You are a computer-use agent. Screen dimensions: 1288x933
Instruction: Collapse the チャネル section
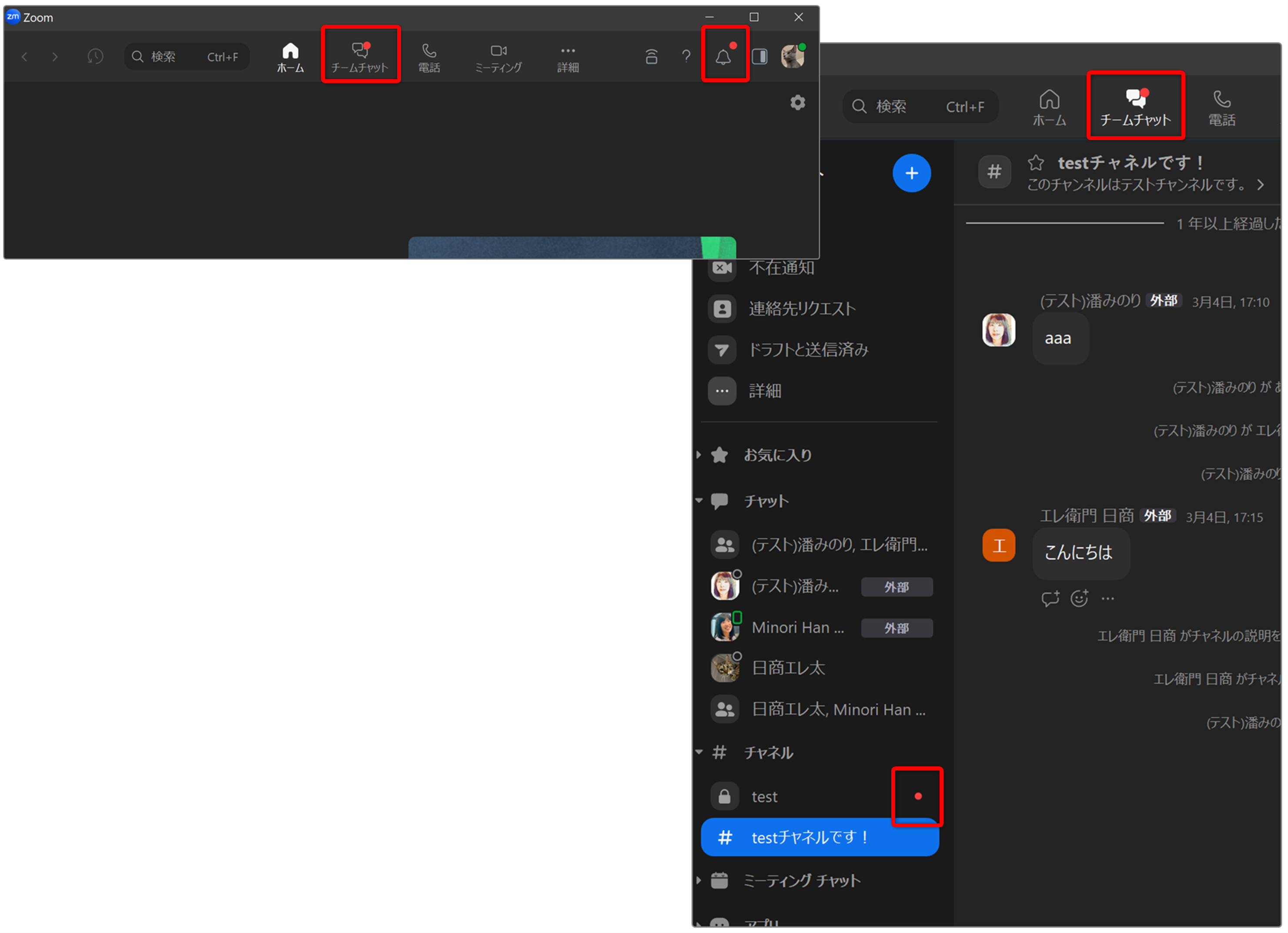click(x=699, y=752)
